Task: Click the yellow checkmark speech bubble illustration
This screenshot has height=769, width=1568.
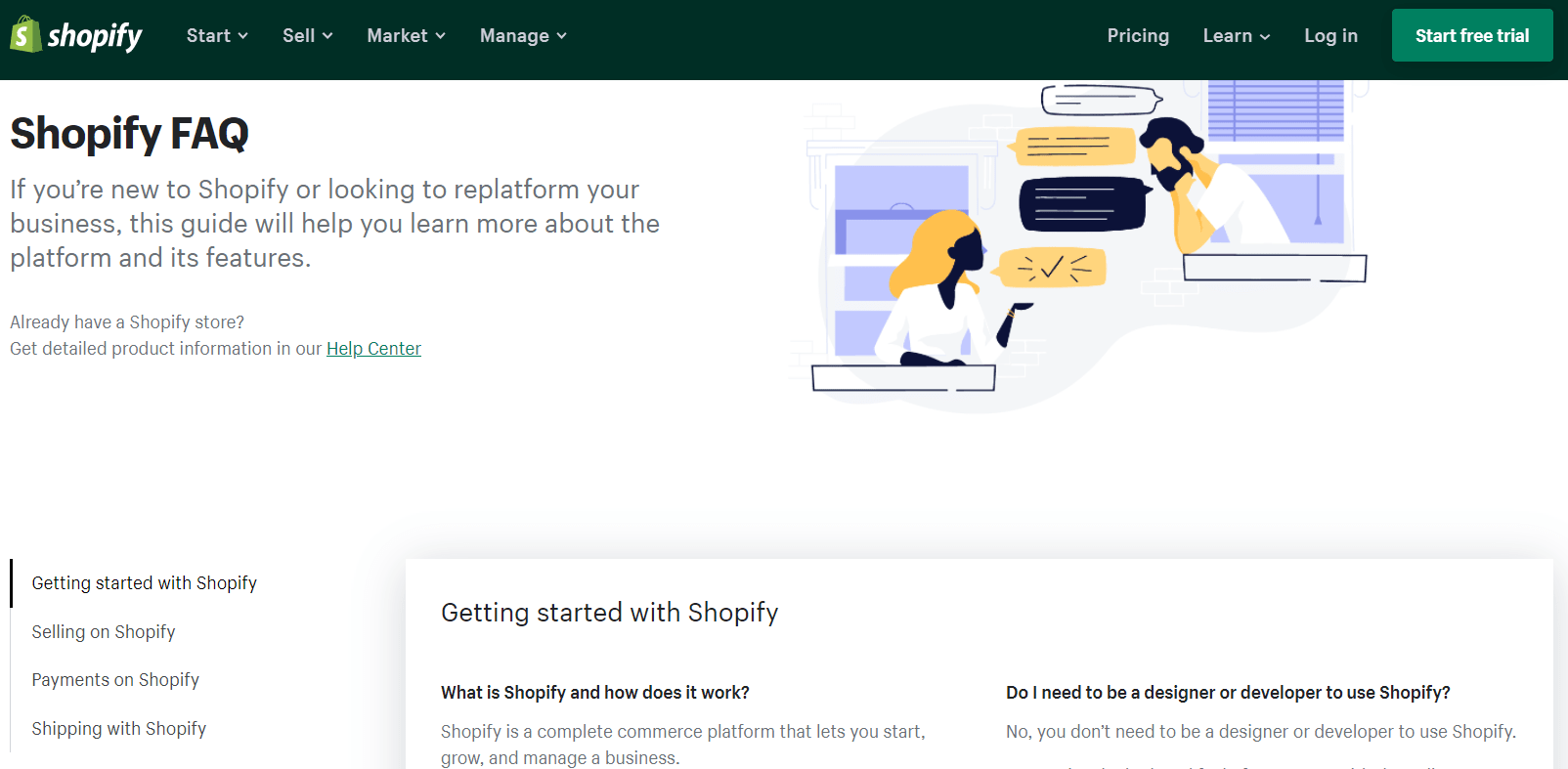Action: click(x=1052, y=268)
